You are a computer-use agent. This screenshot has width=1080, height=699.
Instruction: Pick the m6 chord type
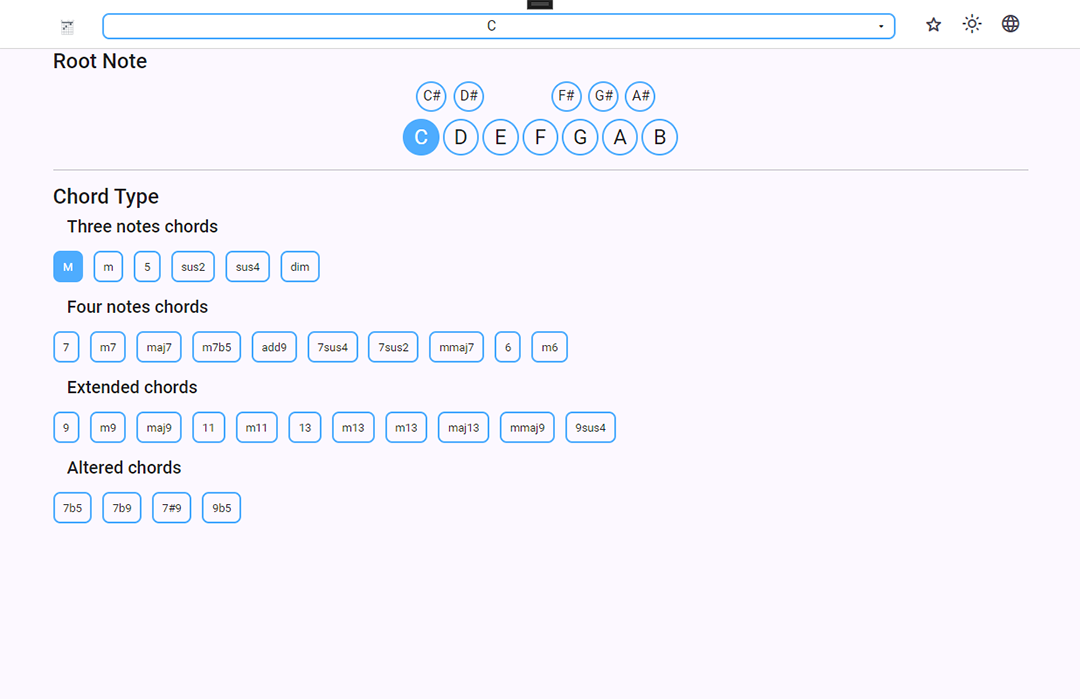[549, 347]
